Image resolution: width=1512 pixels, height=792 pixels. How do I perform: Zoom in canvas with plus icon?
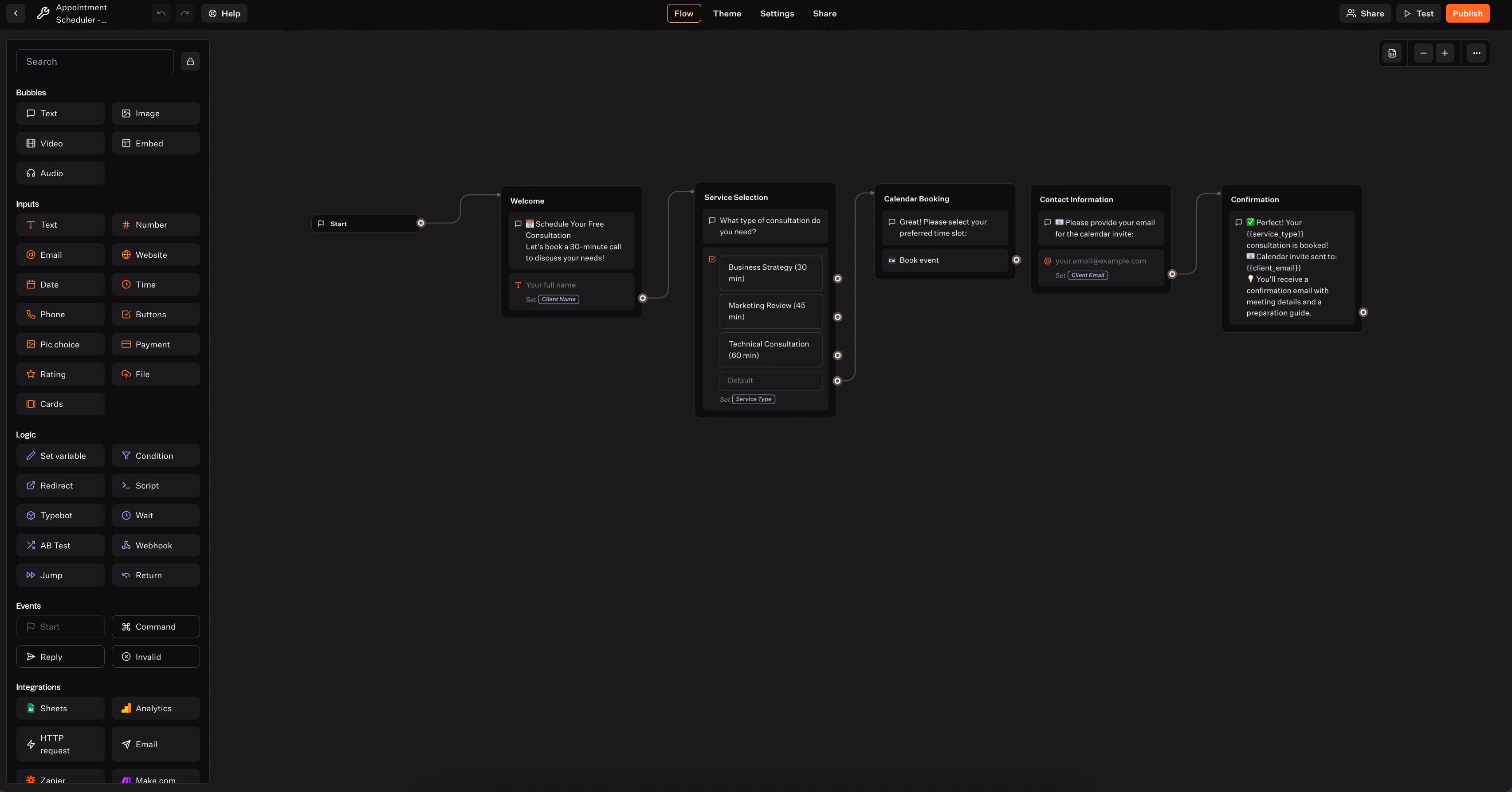pyautogui.click(x=1445, y=53)
